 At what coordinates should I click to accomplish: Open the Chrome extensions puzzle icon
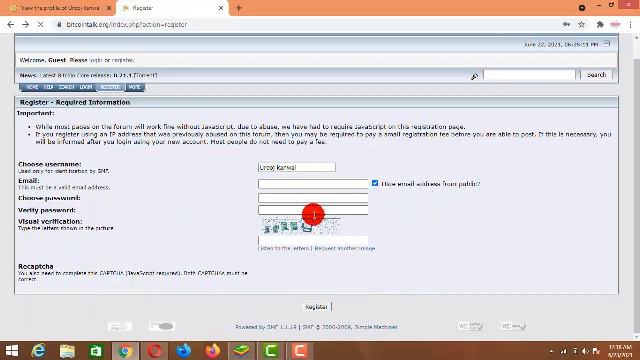[600, 24]
